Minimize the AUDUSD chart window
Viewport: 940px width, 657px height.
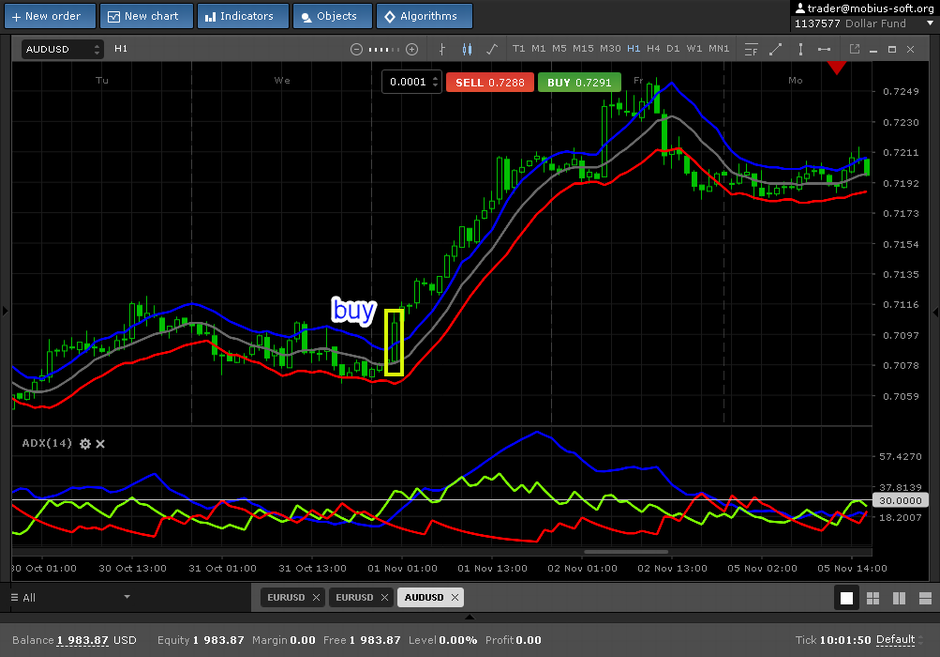coord(873,50)
